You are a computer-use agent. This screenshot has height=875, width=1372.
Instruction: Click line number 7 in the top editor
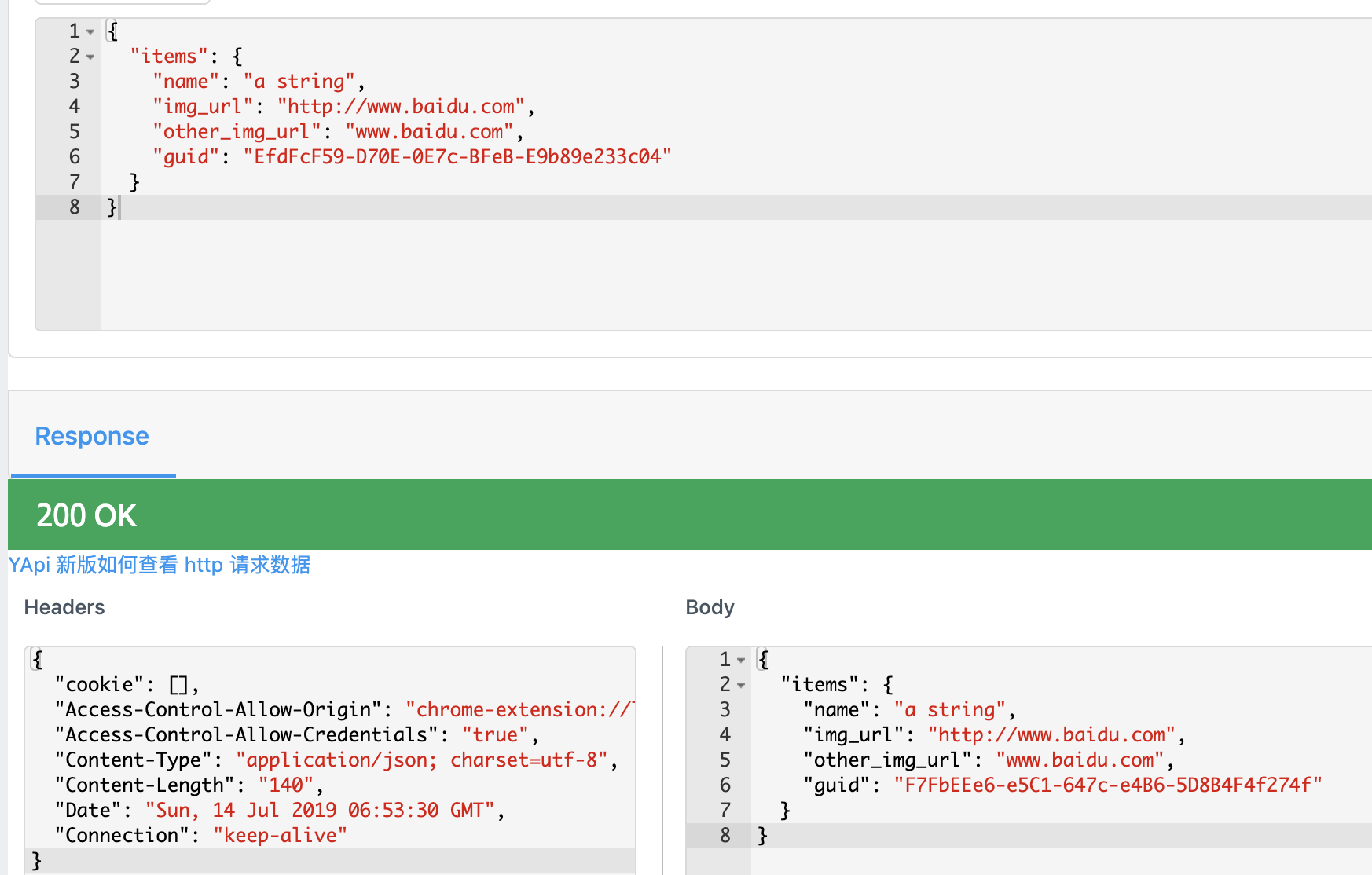tap(74, 181)
